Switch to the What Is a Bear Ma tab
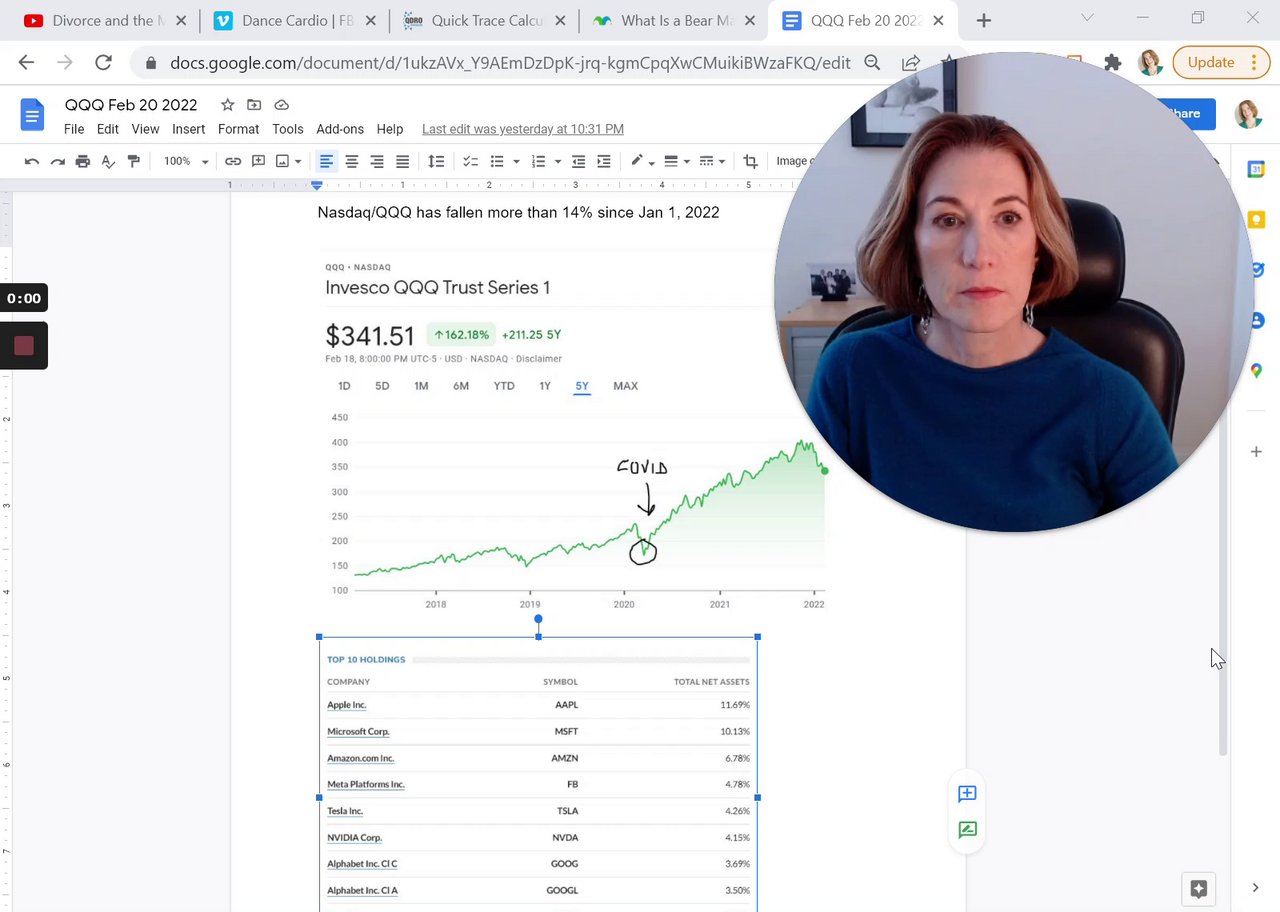The image size is (1280, 912). click(x=675, y=20)
